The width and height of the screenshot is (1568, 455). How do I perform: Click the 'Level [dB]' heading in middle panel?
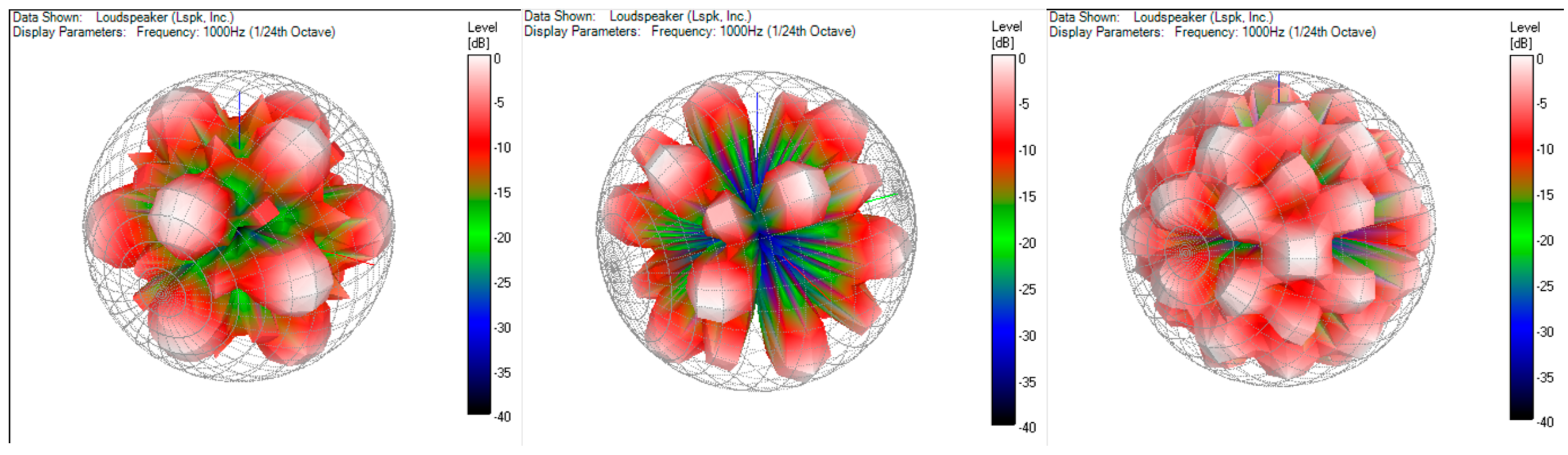(x=1006, y=34)
